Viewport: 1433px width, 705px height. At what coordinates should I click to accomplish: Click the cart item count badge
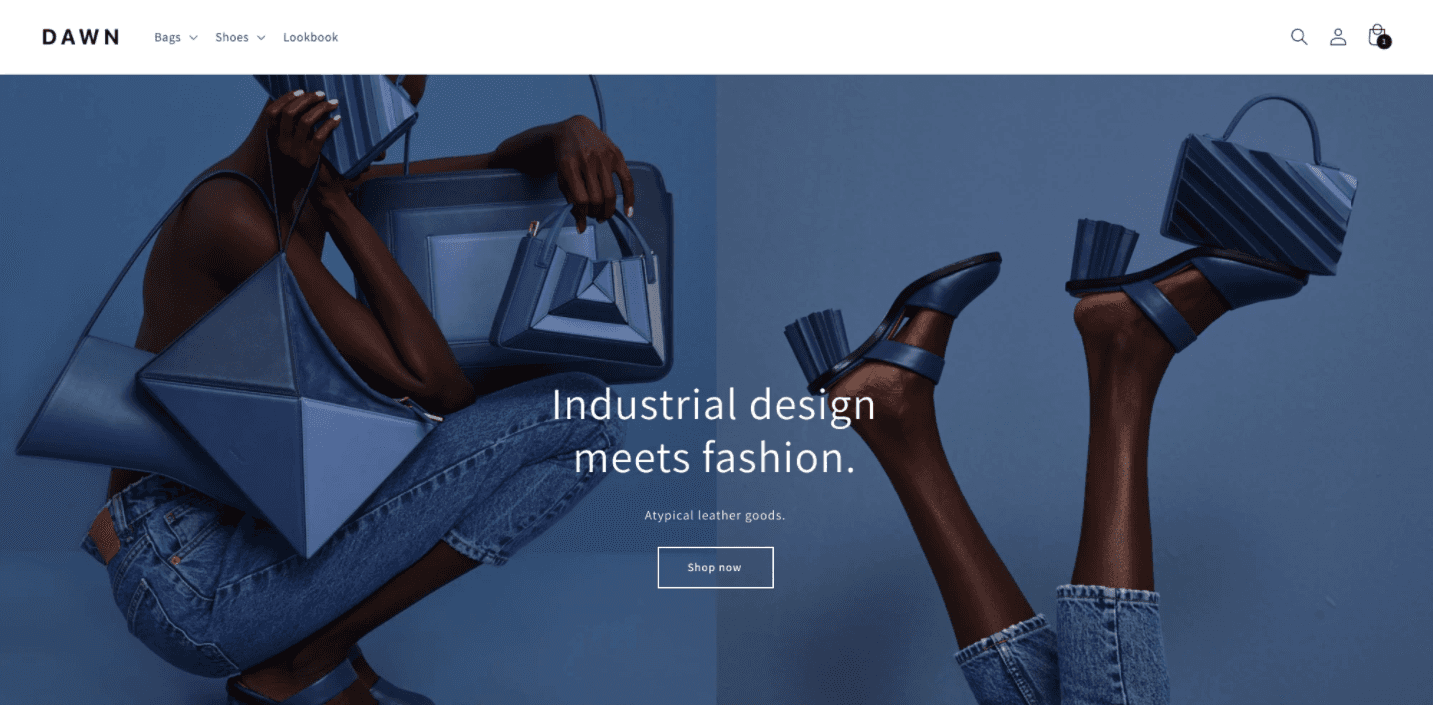(x=1384, y=42)
